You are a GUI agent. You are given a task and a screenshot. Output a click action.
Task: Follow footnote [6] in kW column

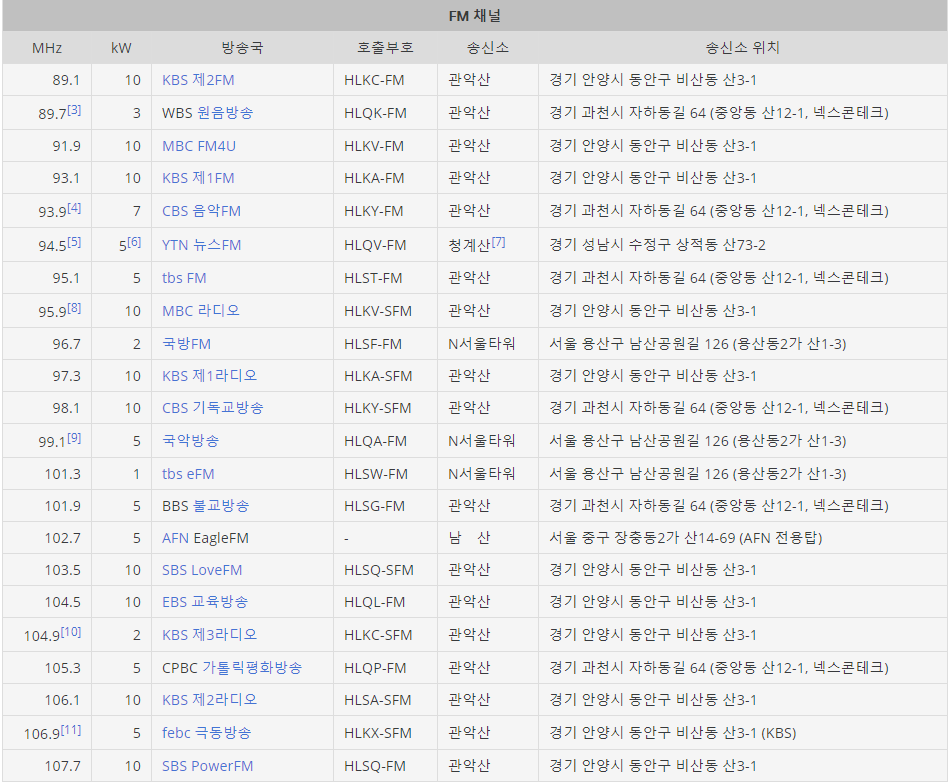click(134, 242)
